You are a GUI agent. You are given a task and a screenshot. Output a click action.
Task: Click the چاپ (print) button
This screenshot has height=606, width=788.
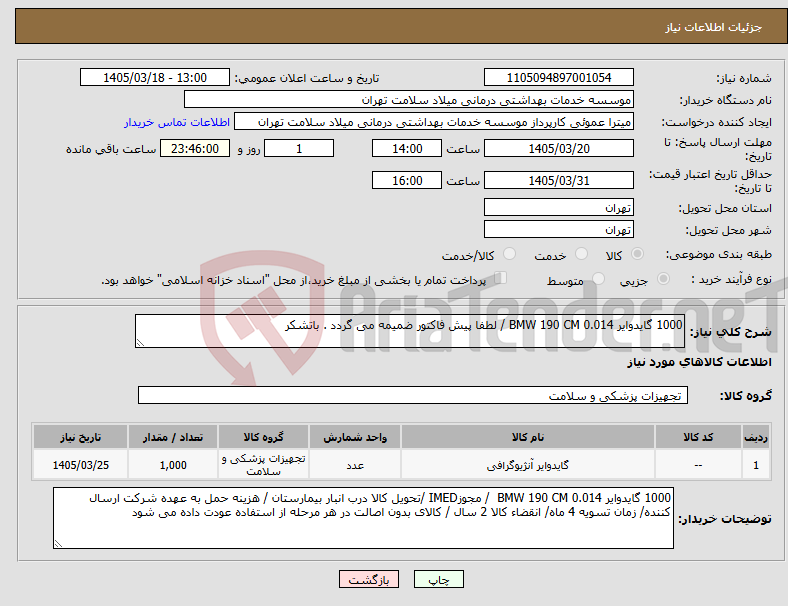[x=438, y=579]
